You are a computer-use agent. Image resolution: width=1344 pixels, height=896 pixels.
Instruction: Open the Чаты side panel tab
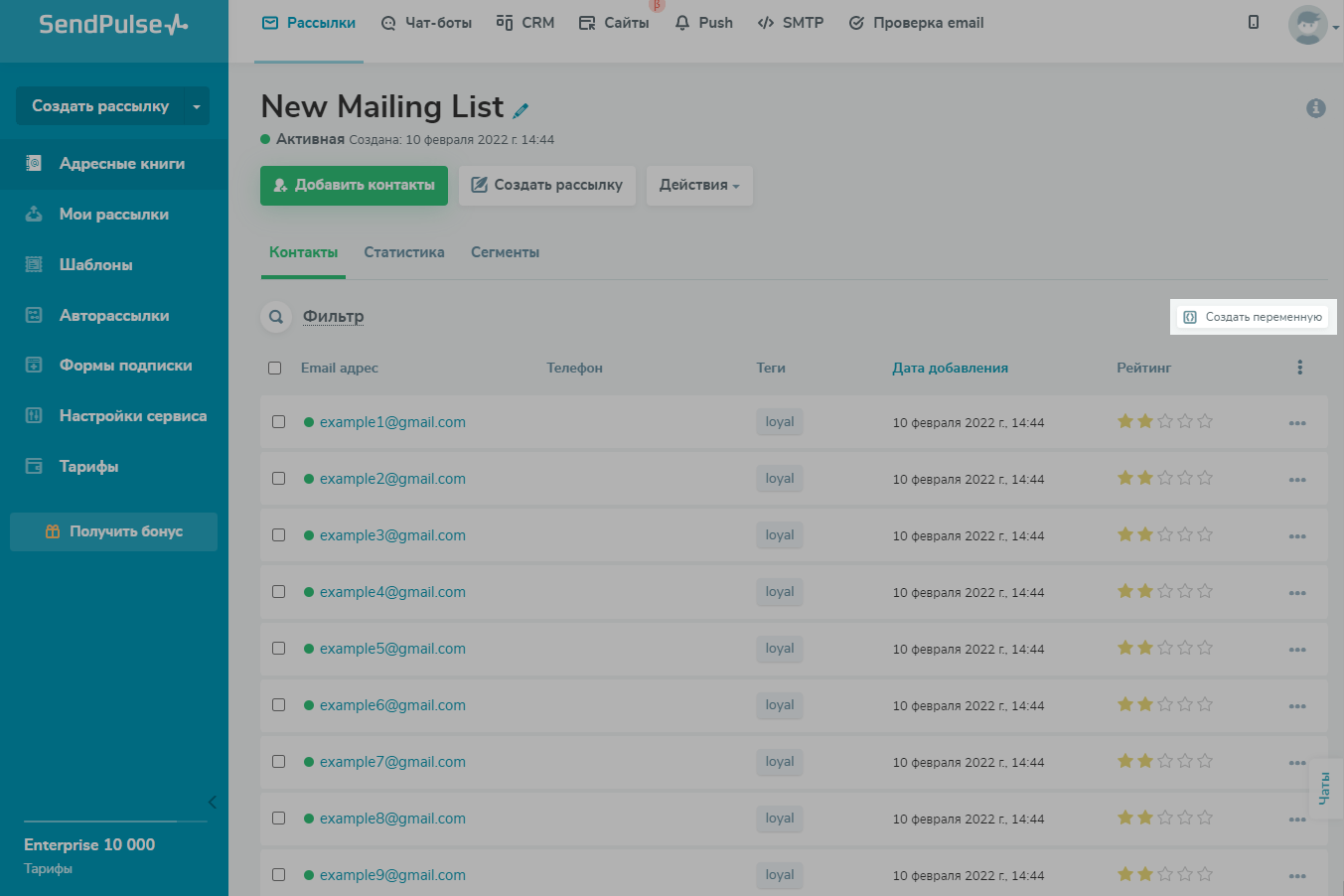pyautogui.click(x=1323, y=789)
